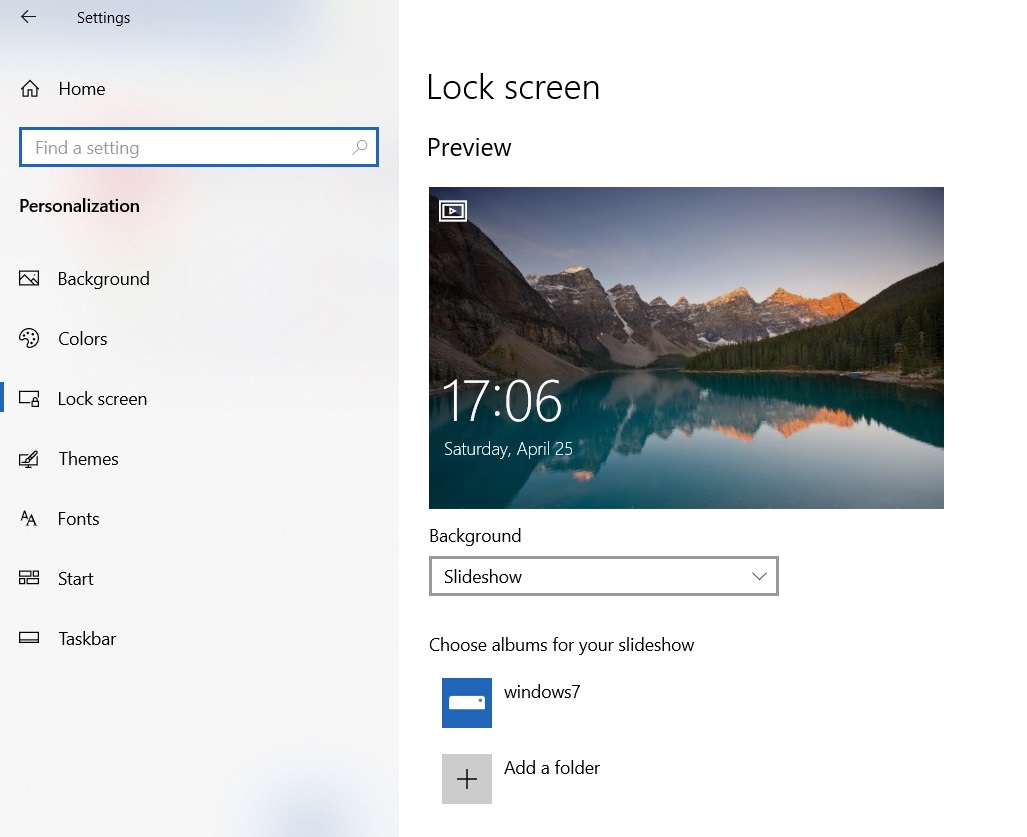Click the Start tiles icon
1027x837 pixels.
tap(29, 578)
